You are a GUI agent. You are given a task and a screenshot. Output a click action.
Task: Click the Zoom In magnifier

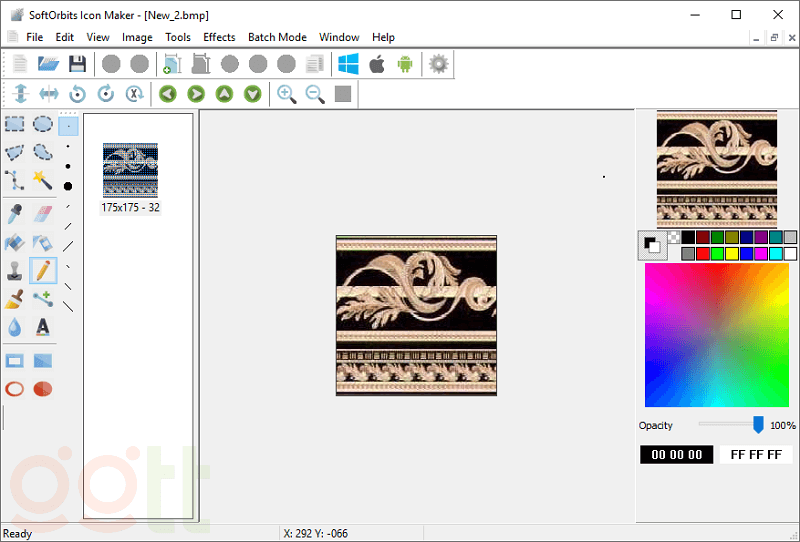(x=287, y=94)
